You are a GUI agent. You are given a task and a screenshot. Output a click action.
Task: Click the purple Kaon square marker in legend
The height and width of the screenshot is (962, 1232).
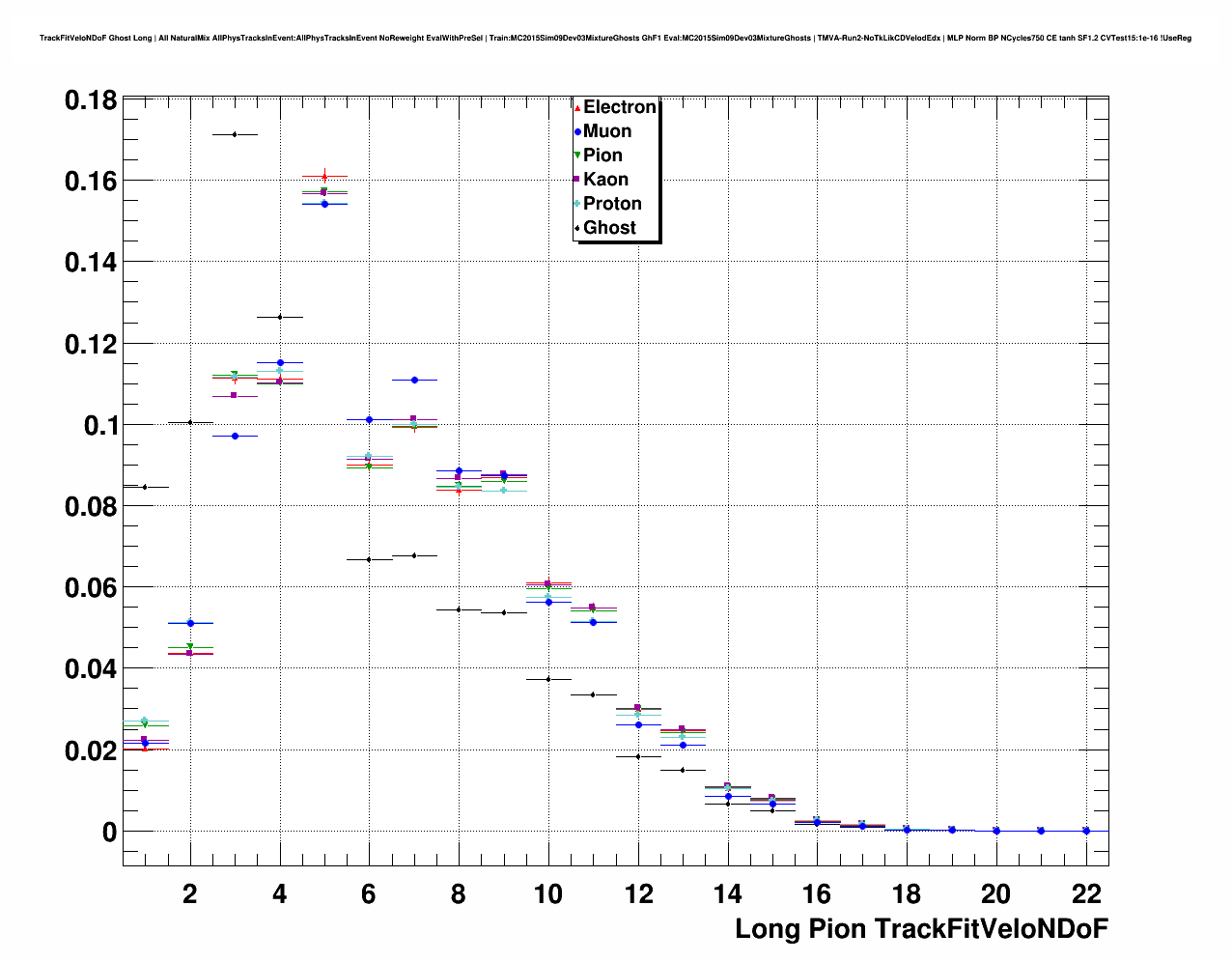577,180
